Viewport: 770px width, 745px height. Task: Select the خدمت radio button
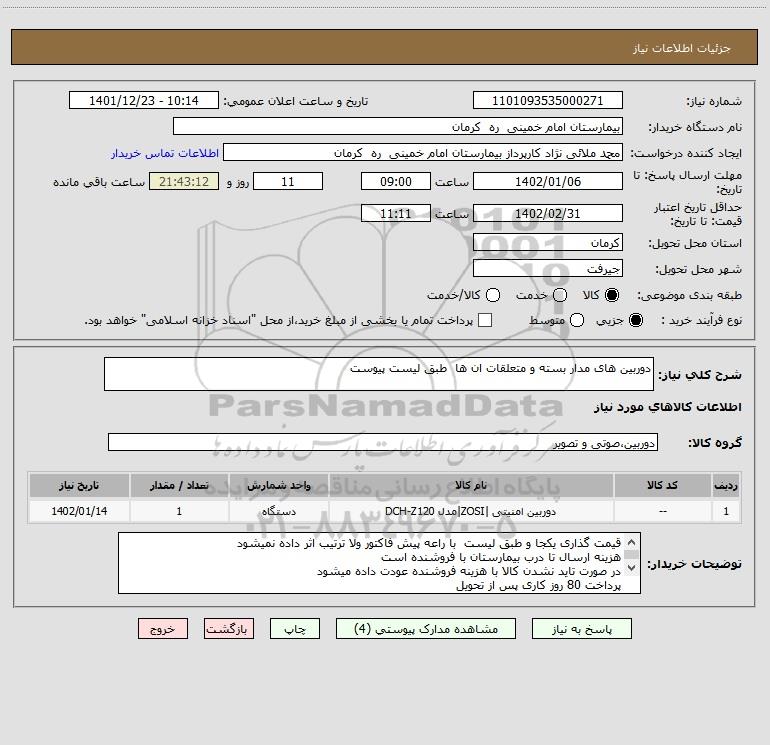pos(560,295)
